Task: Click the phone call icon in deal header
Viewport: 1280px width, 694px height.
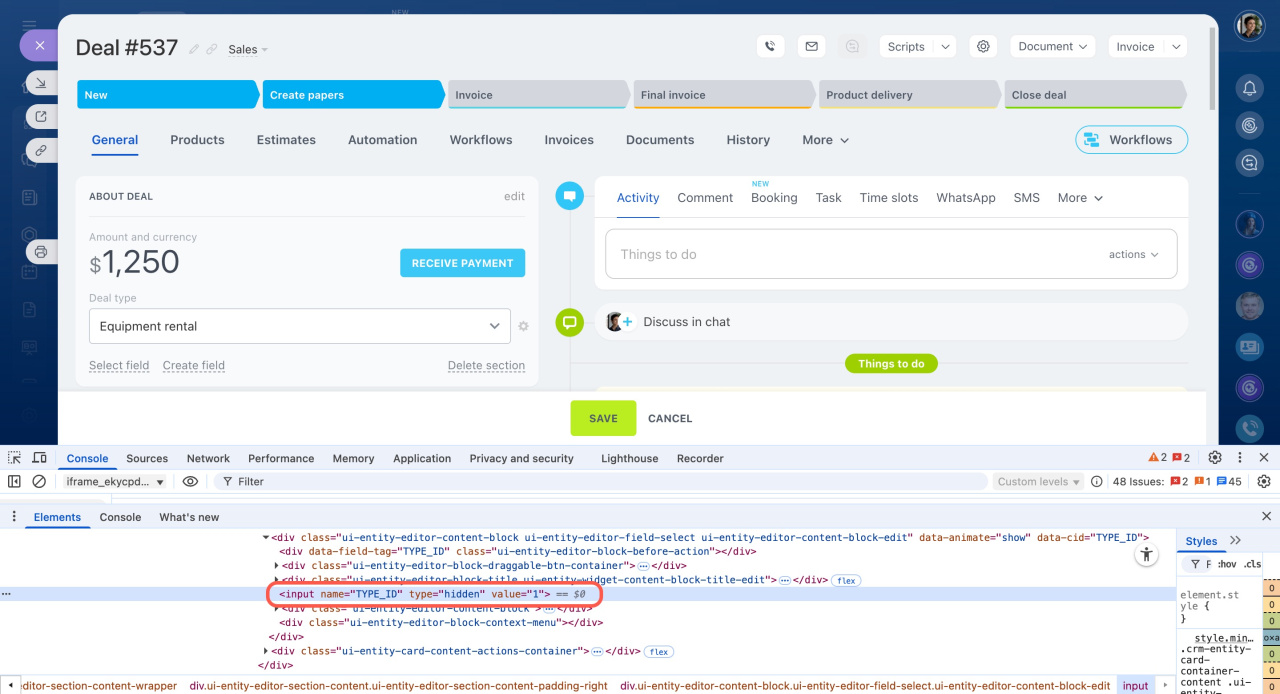Action: 769,46
